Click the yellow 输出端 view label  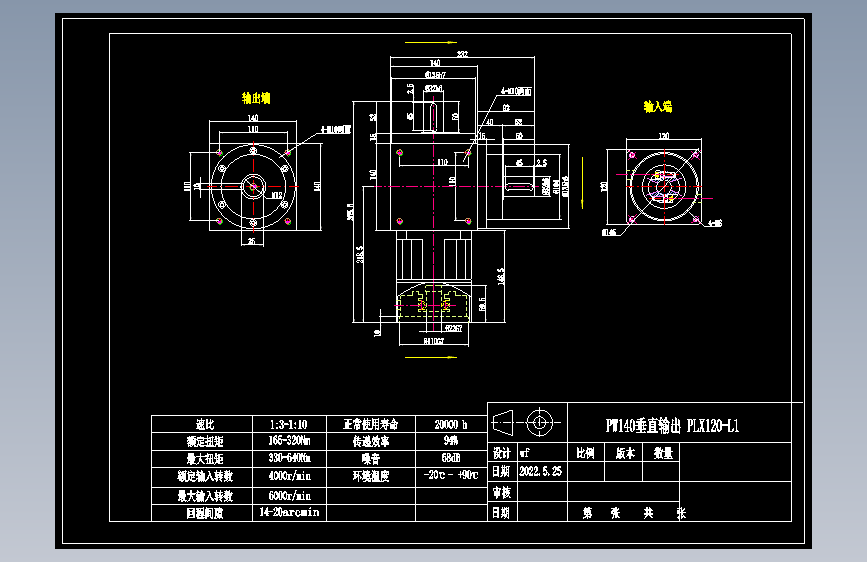click(256, 98)
